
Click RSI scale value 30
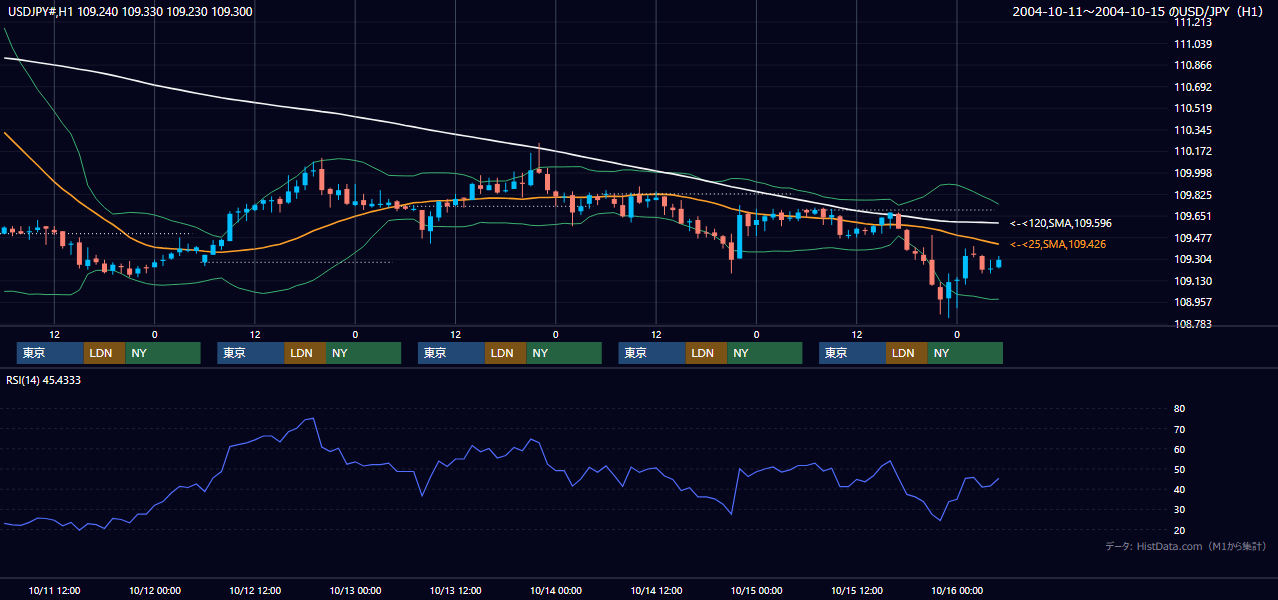(x=1179, y=509)
